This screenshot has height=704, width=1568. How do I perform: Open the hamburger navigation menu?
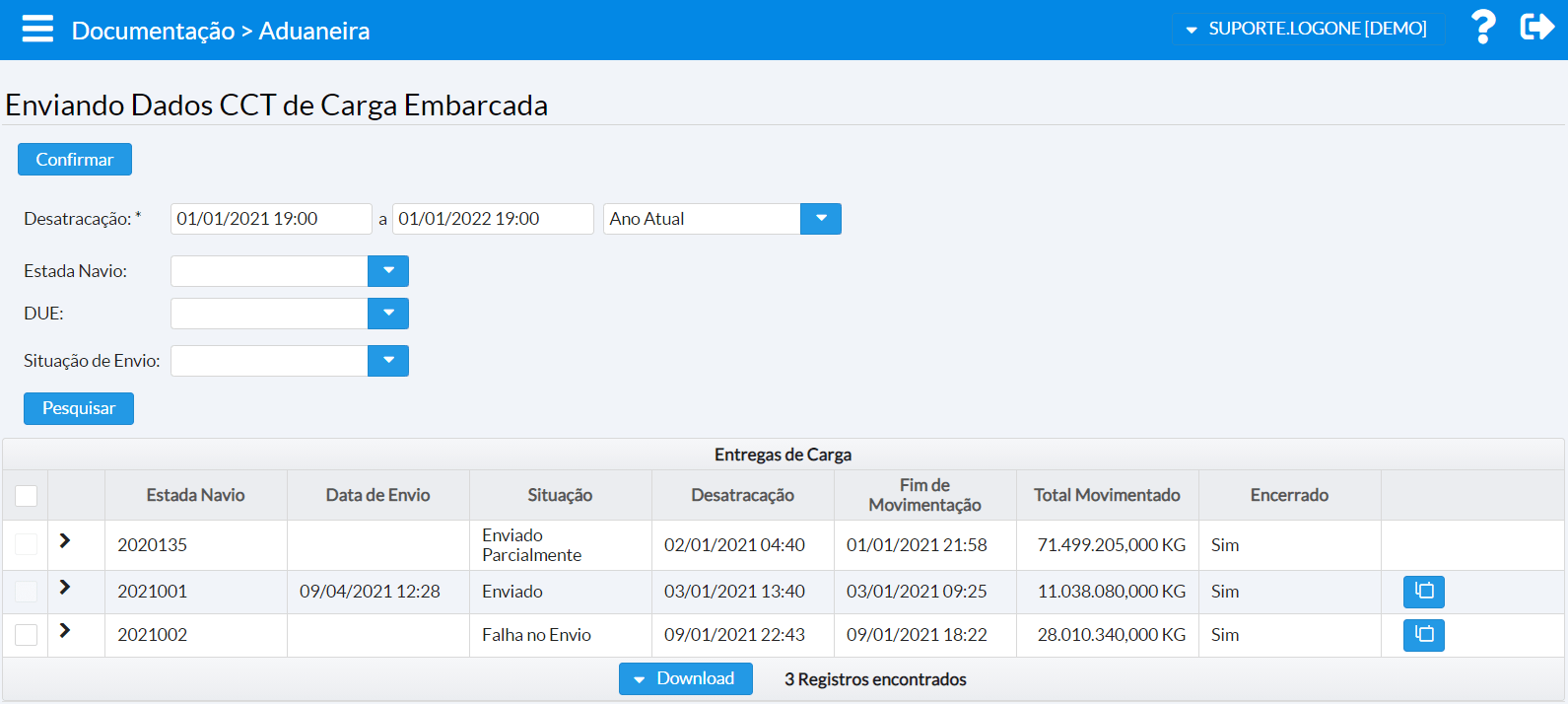click(x=37, y=29)
